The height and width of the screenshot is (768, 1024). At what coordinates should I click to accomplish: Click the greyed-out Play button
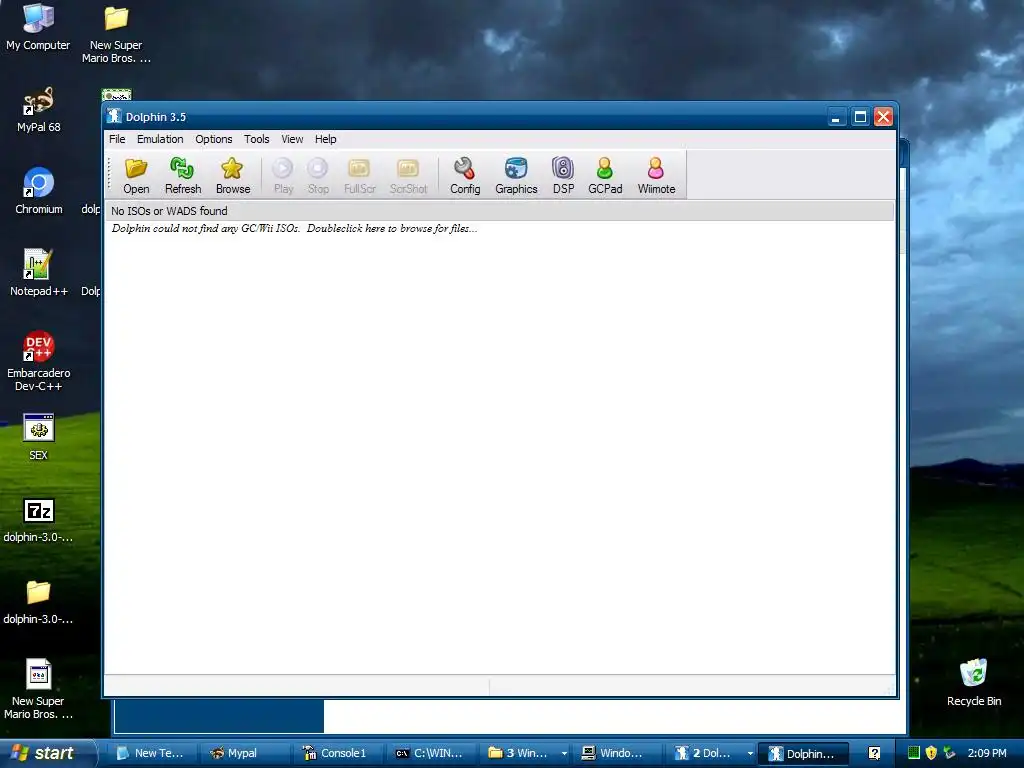[283, 175]
